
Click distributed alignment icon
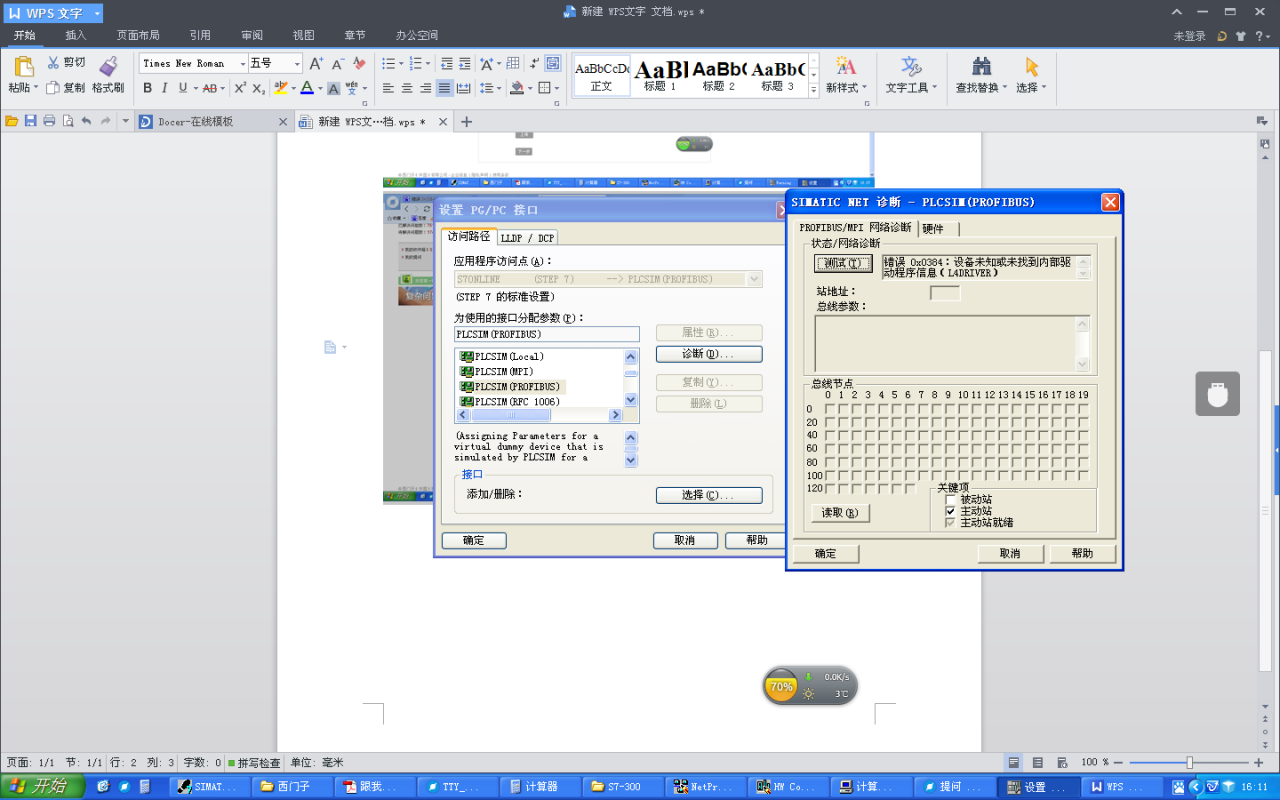464,88
